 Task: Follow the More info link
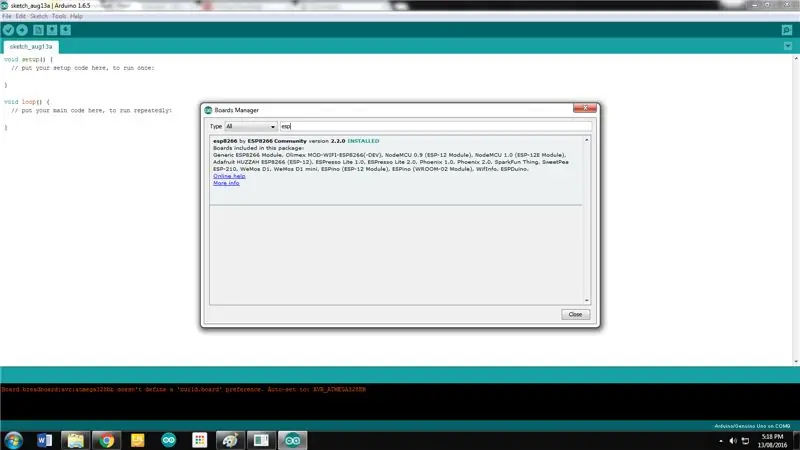[x=226, y=183]
